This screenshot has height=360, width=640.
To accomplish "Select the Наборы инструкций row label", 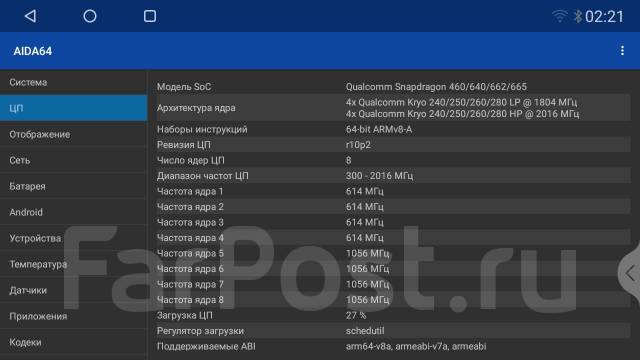I will [202, 129].
